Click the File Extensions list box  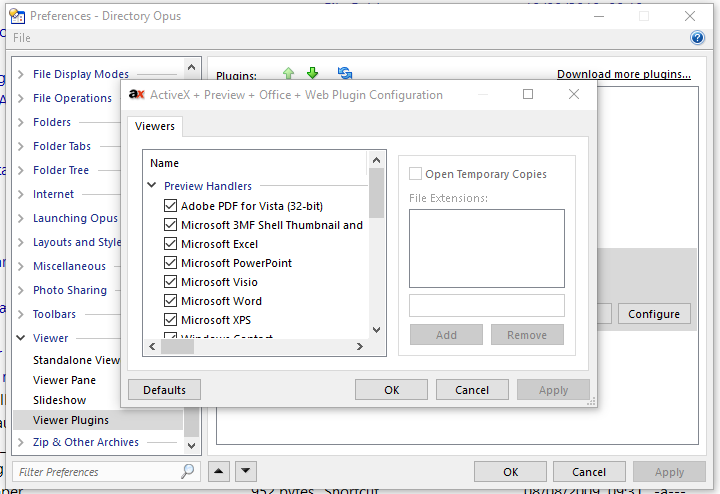point(487,248)
